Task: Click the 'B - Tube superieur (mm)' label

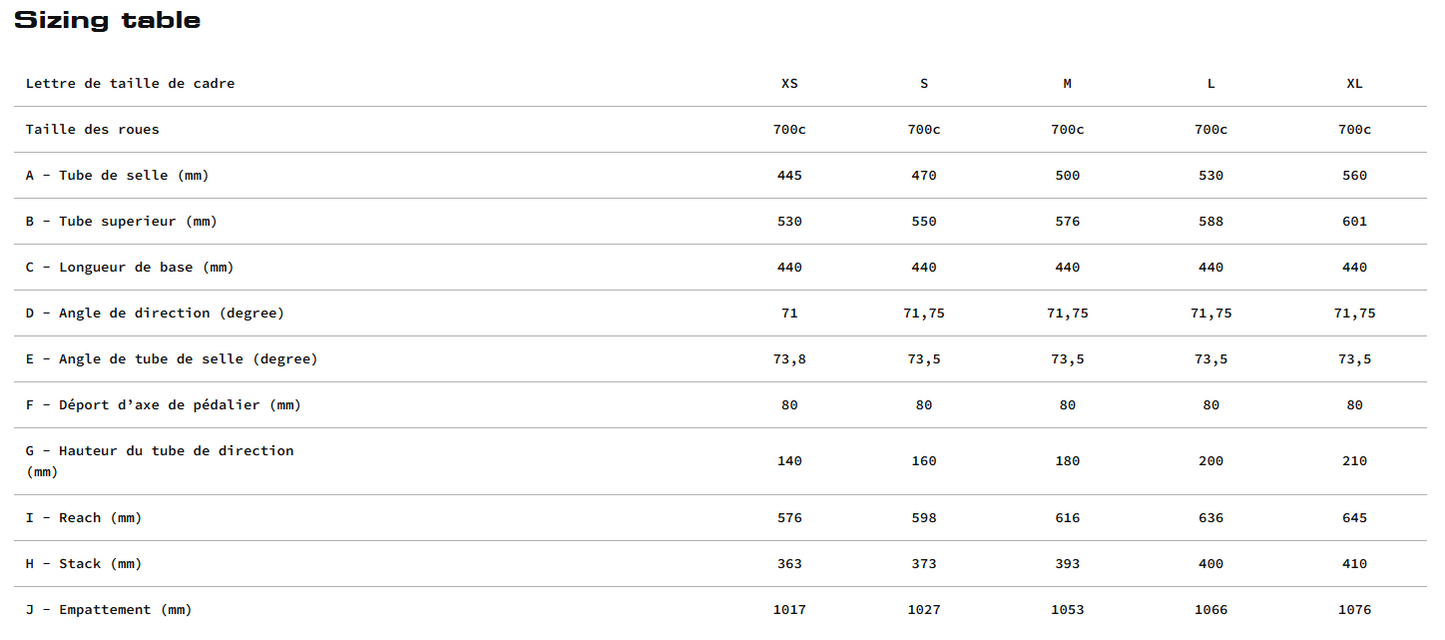Action: pos(121,222)
